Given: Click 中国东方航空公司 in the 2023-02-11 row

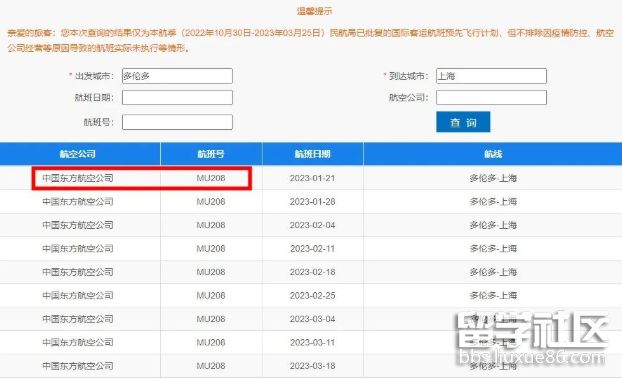Looking at the screenshot, I should pos(78,248).
